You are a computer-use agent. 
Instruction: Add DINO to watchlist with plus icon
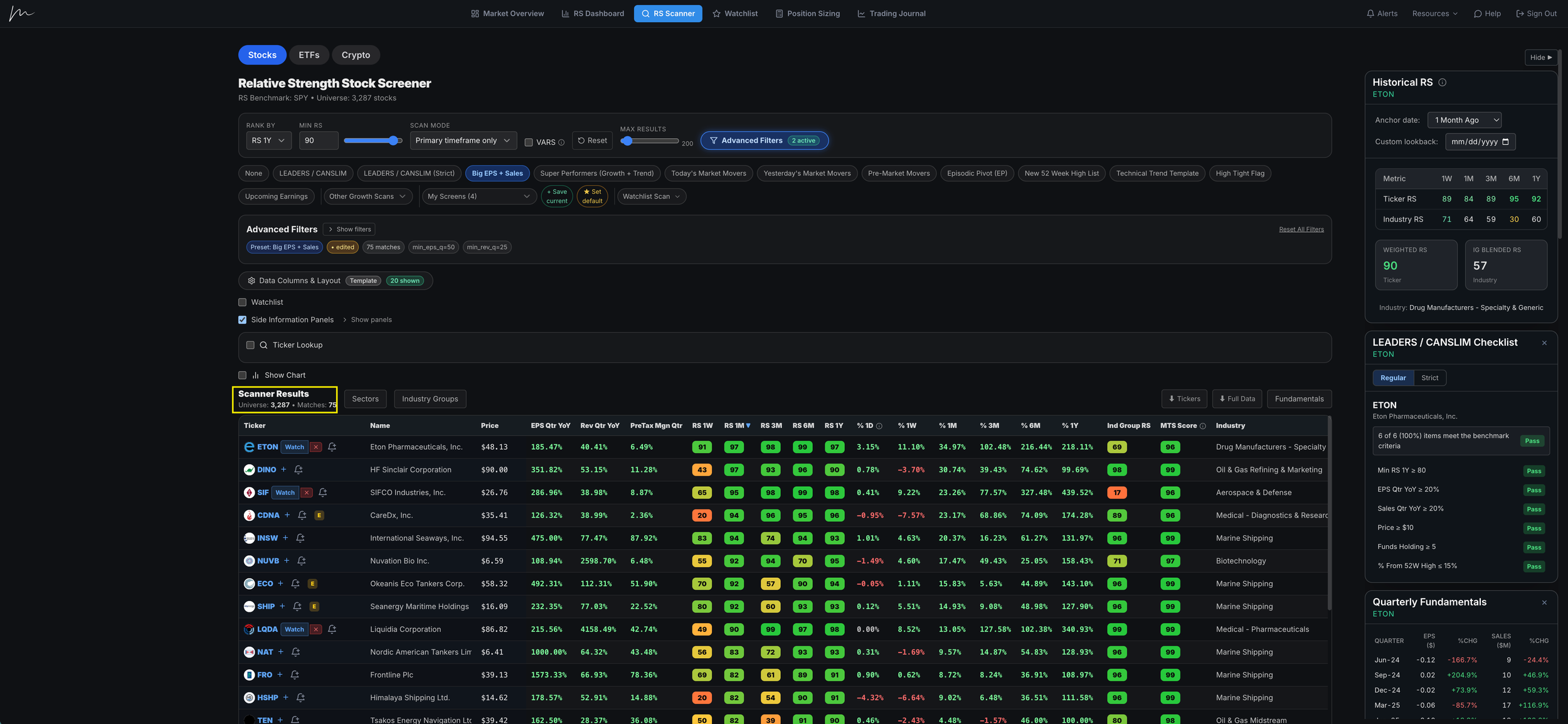[283, 470]
